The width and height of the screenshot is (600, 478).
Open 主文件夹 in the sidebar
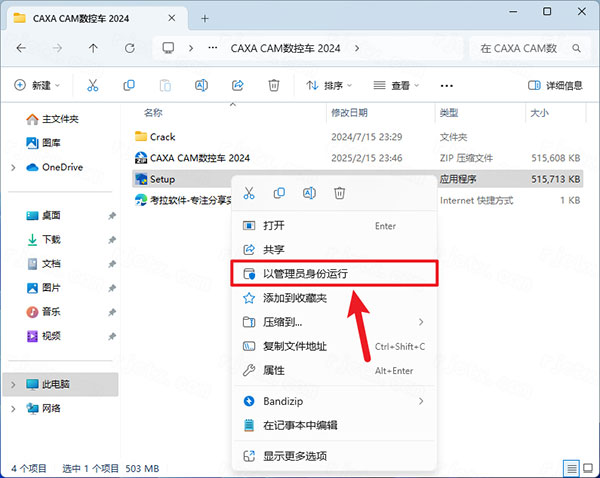coord(52,119)
